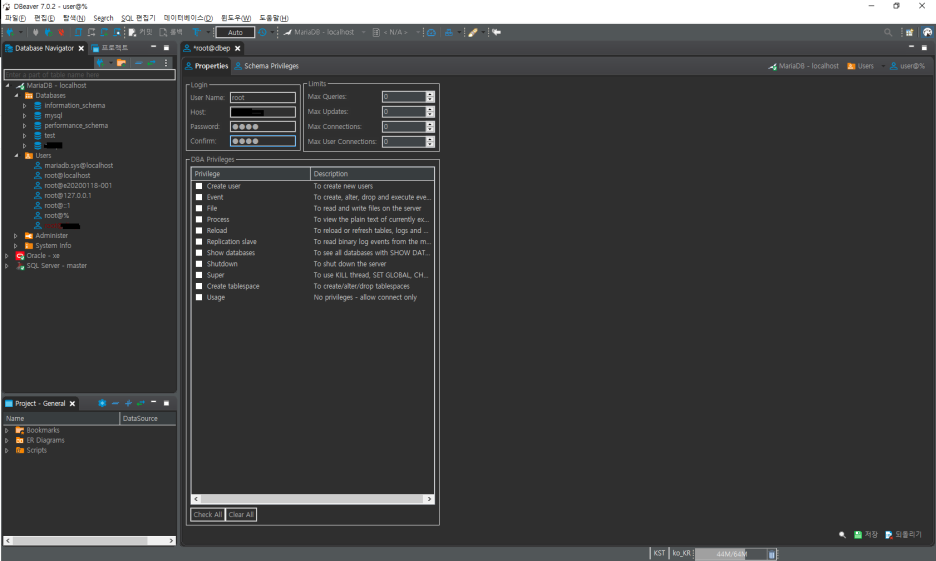Expand the Administer folder

[x=16, y=236]
